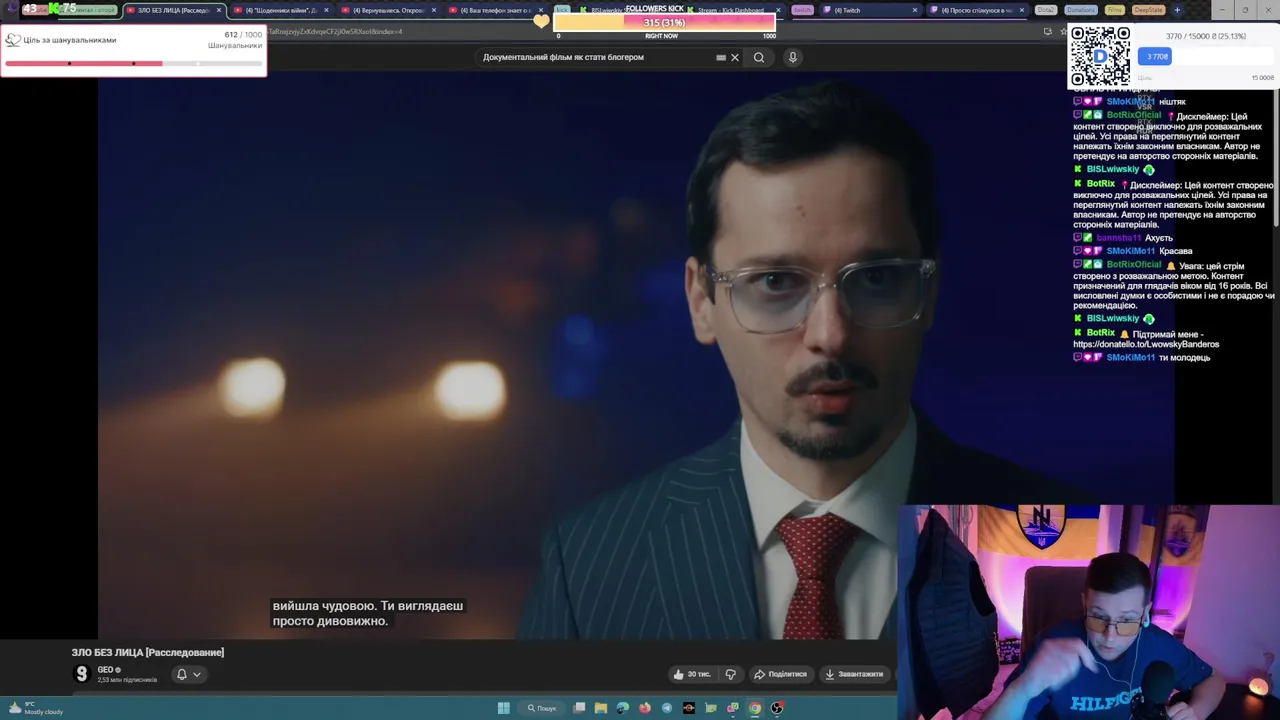Open the twitch tab group label

click(x=802, y=10)
